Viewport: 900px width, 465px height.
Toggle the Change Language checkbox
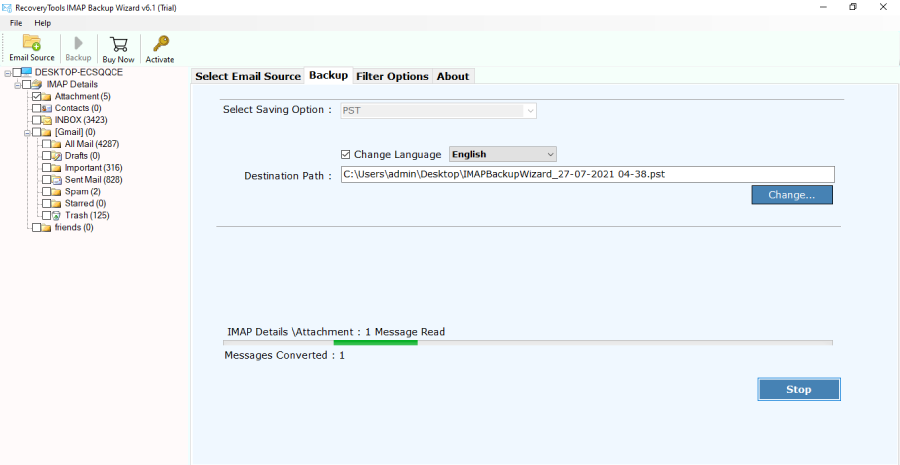(x=346, y=154)
